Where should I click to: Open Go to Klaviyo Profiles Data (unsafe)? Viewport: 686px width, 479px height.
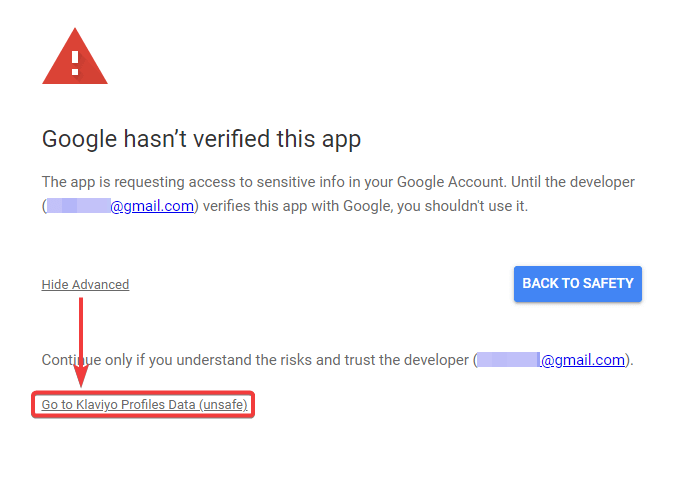(144, 405)
